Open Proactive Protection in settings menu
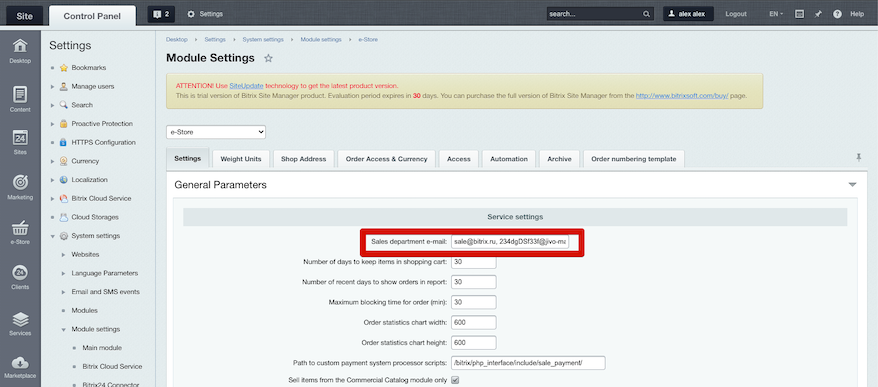 coord(102,124)
